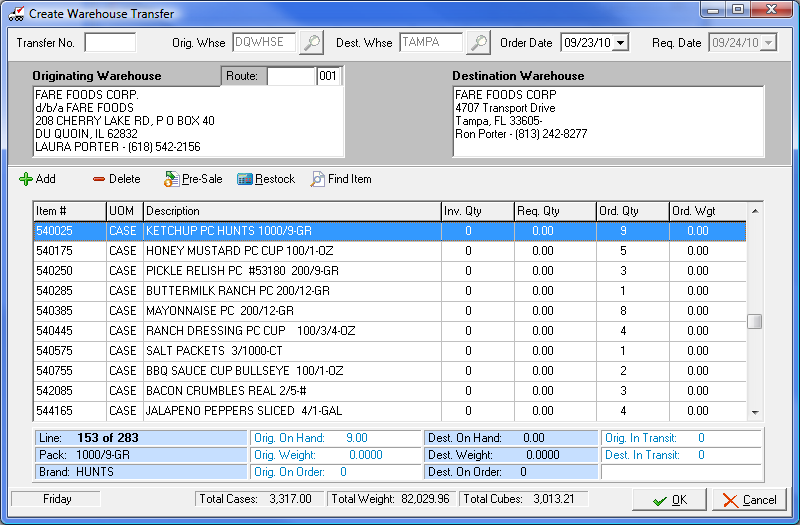Click the Line 153 of 283 indicator
This screenshot has width=800, height=525.
[141, 438]
